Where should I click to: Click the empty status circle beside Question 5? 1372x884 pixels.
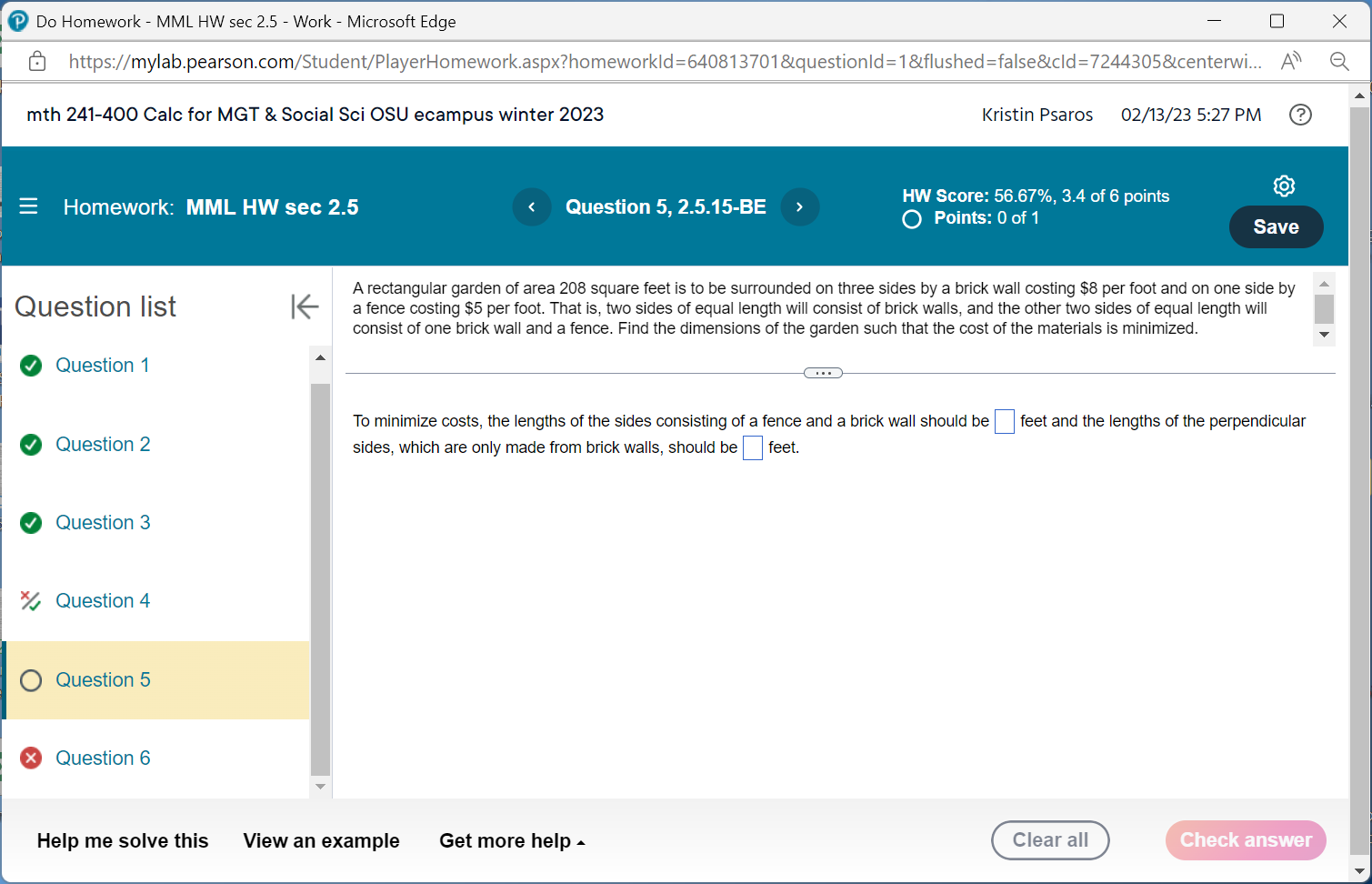tap(30, 679)
